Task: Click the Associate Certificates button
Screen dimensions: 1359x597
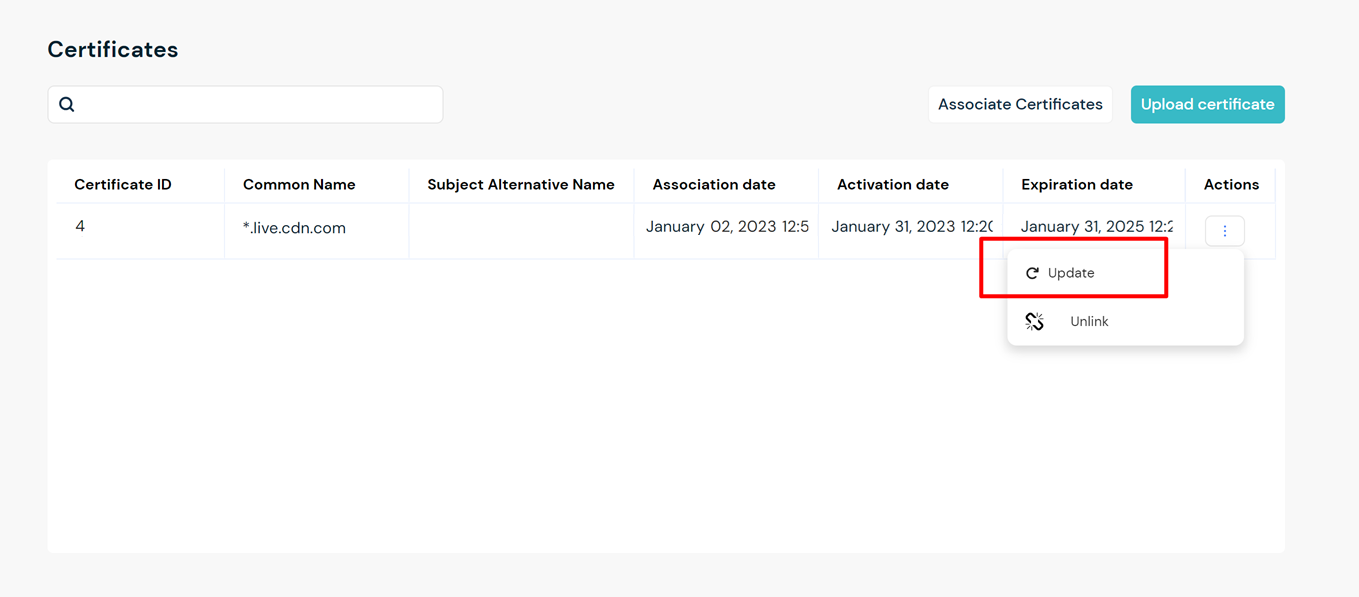Action: pyautogui.click(x=1020, y=104)
